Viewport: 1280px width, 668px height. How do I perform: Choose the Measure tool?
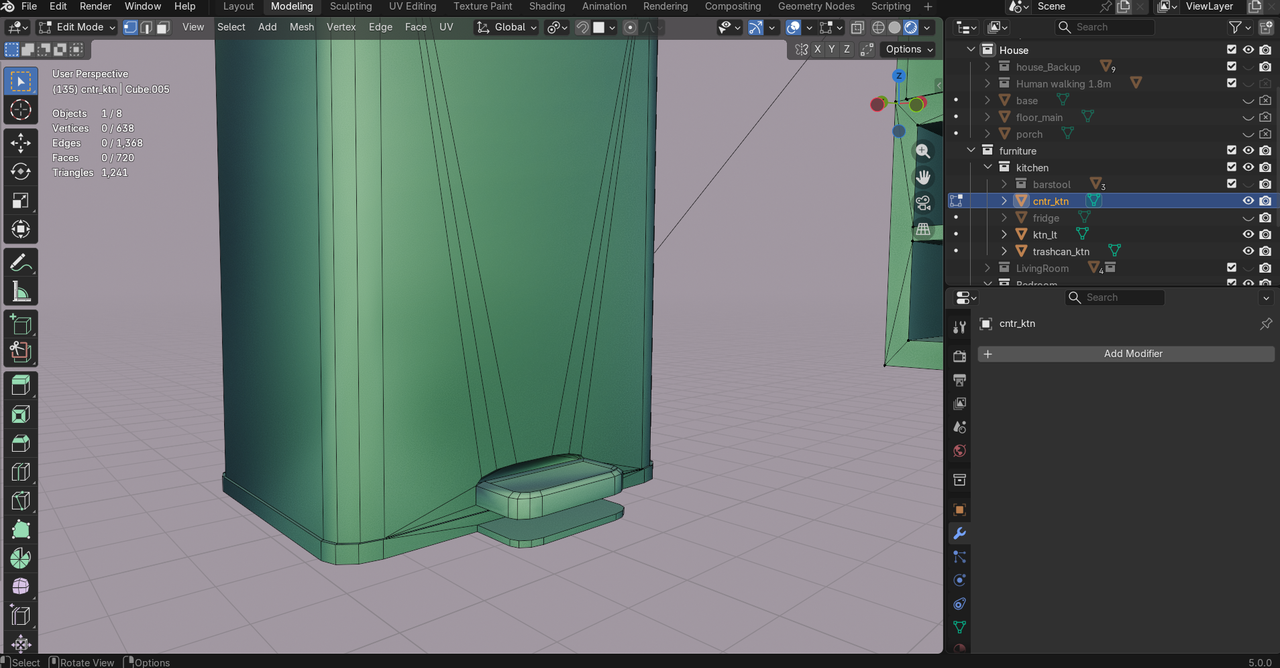[x=20, y=292]
